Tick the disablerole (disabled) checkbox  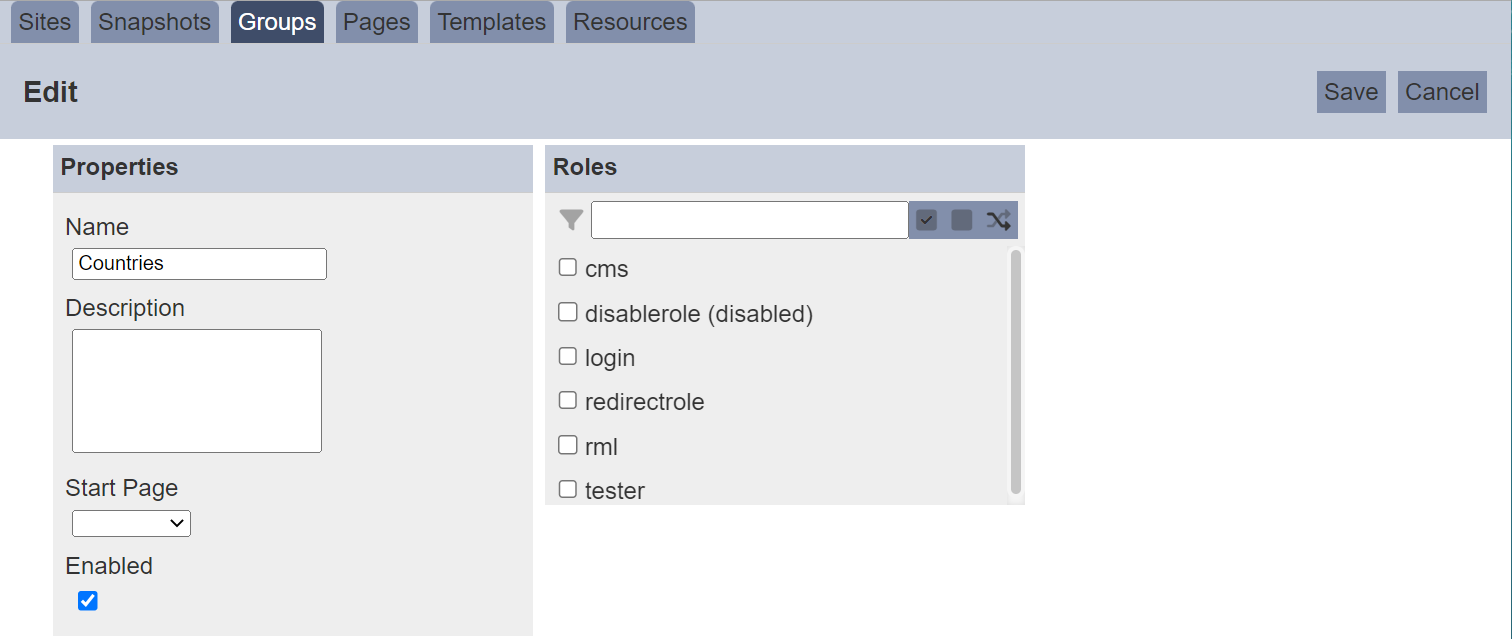click(568, 312)
